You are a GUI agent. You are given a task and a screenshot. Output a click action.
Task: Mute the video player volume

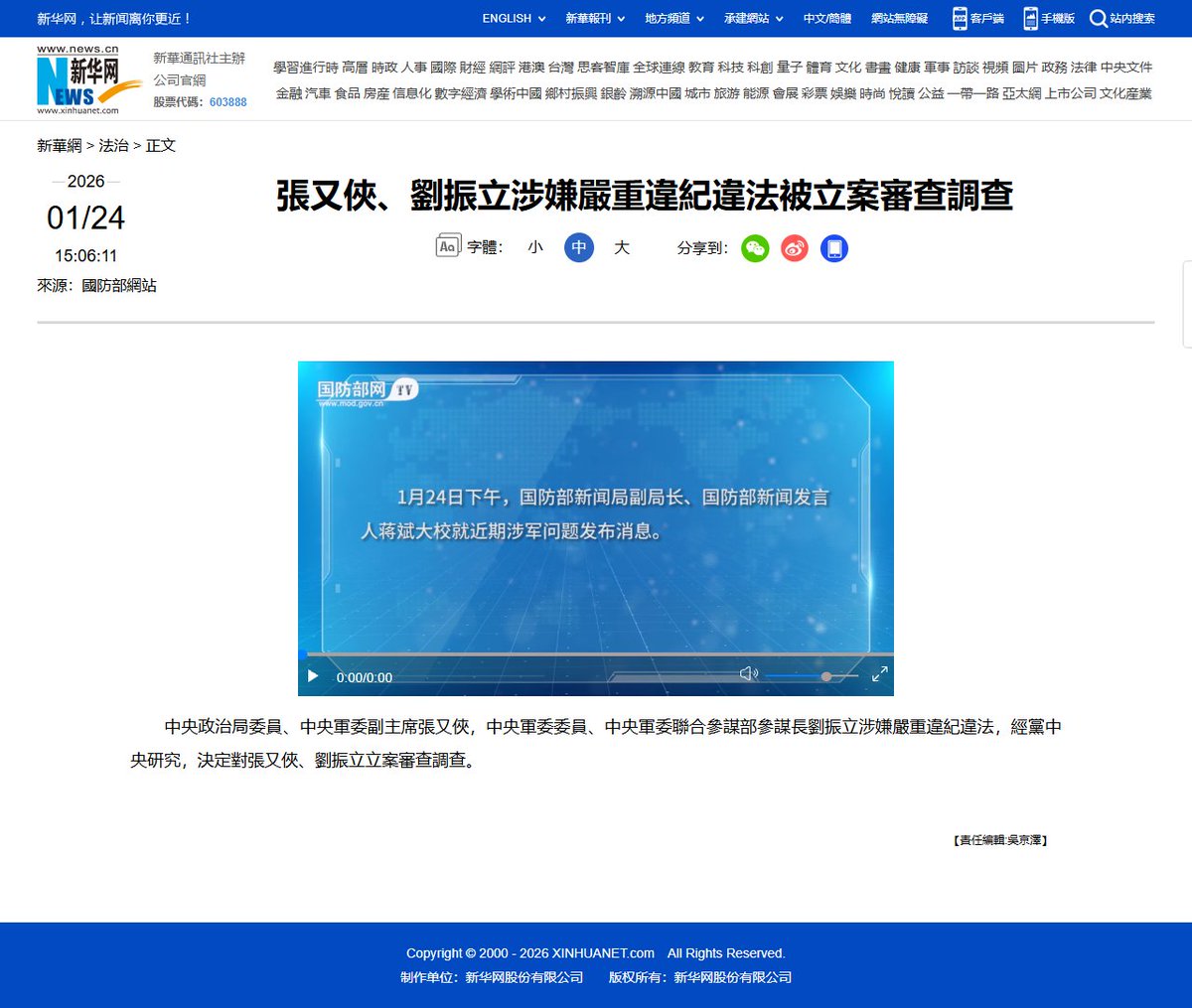click(x=748, y=673)
